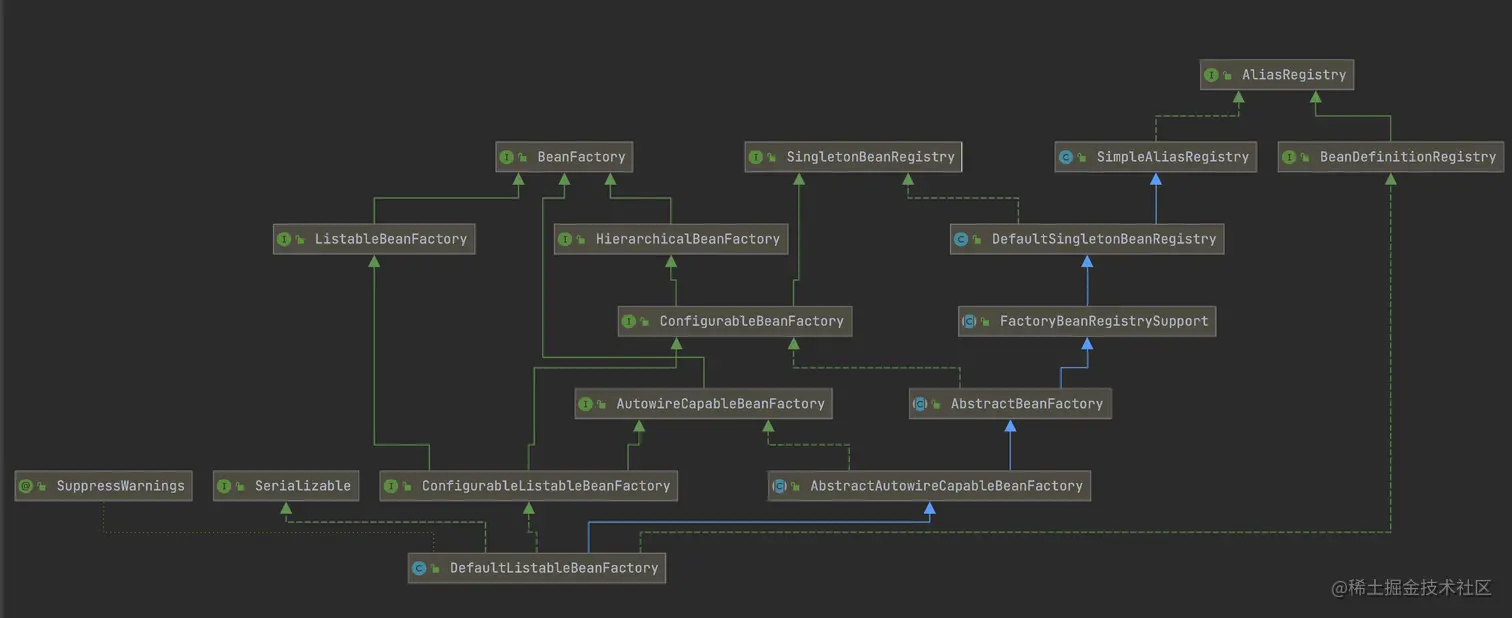Image resolution: width=1512 pixels, height=618 pixels.
Task: Select the 'SimpleAliasRegistry' label text
Action: tap(1173, 157)
